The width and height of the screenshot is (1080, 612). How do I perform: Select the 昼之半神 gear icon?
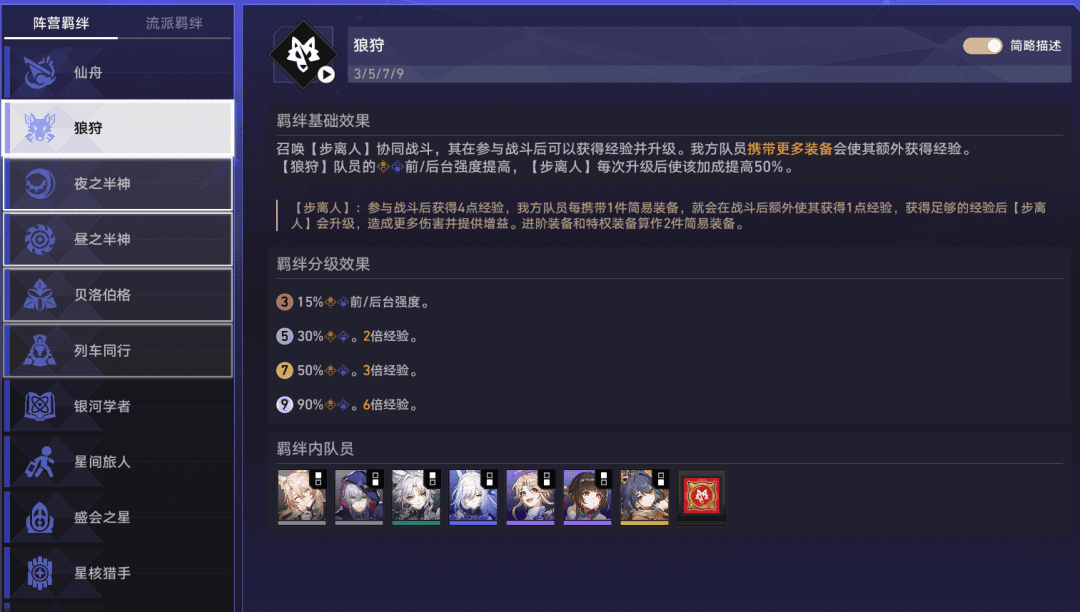(x=39, y=240)
